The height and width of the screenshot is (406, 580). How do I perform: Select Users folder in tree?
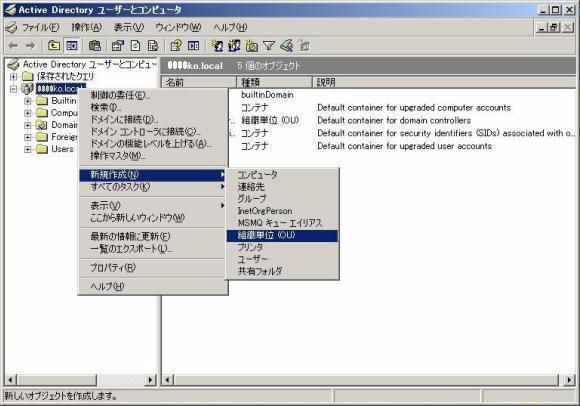62,149
